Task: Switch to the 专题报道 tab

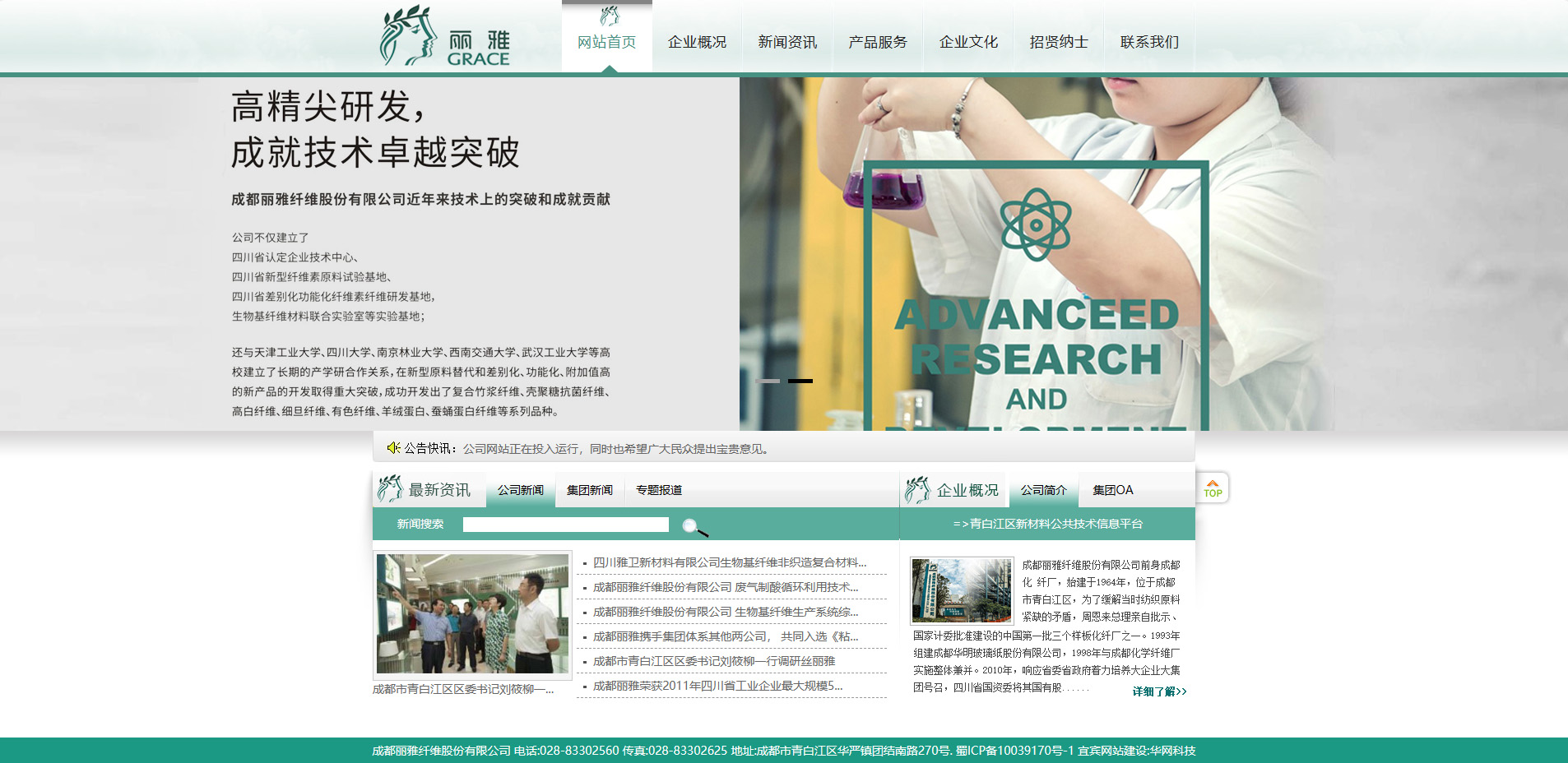Action: coord(658,490)
